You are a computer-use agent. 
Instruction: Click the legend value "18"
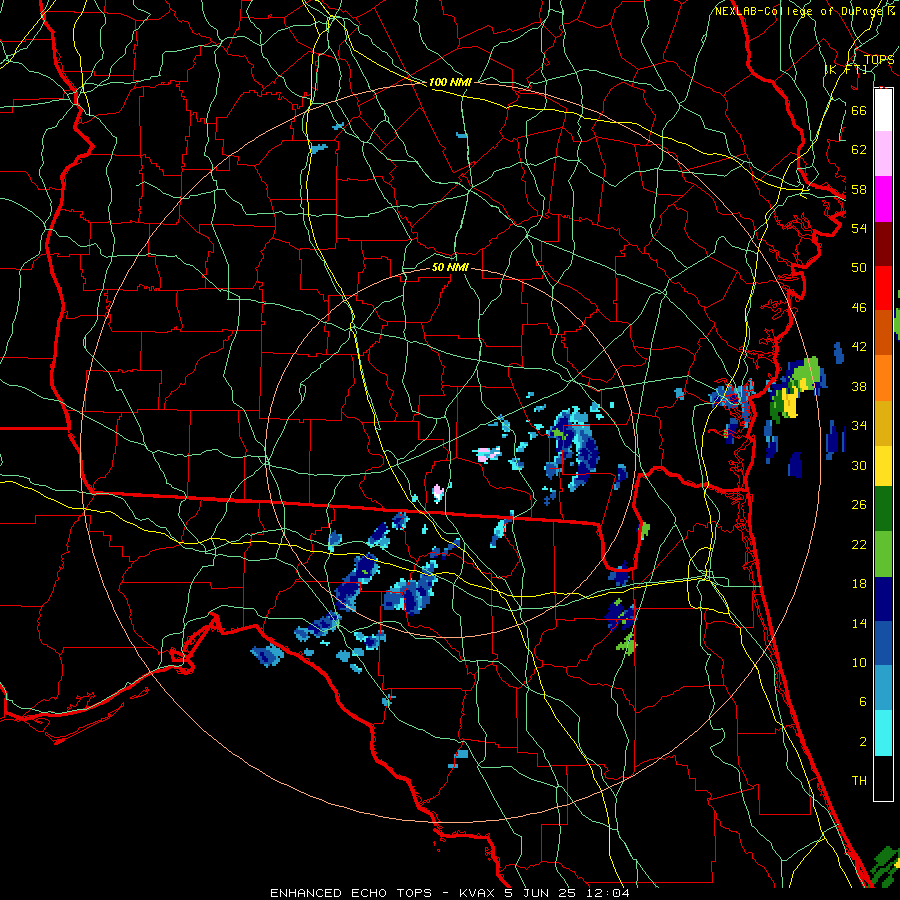click(859, 584)
